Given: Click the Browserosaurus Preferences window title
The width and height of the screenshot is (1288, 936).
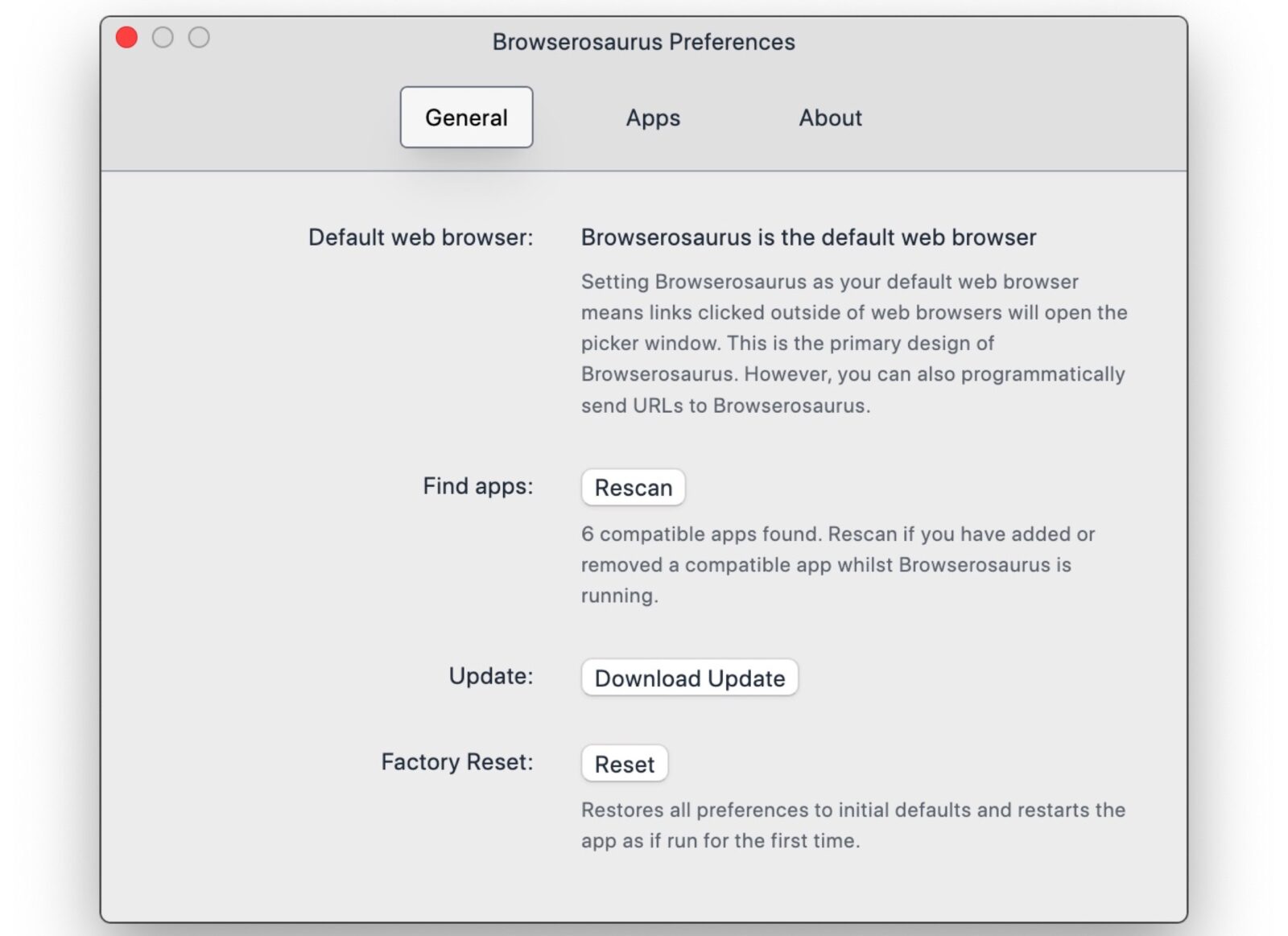Looking at the screenshot, I should point(643,42).
